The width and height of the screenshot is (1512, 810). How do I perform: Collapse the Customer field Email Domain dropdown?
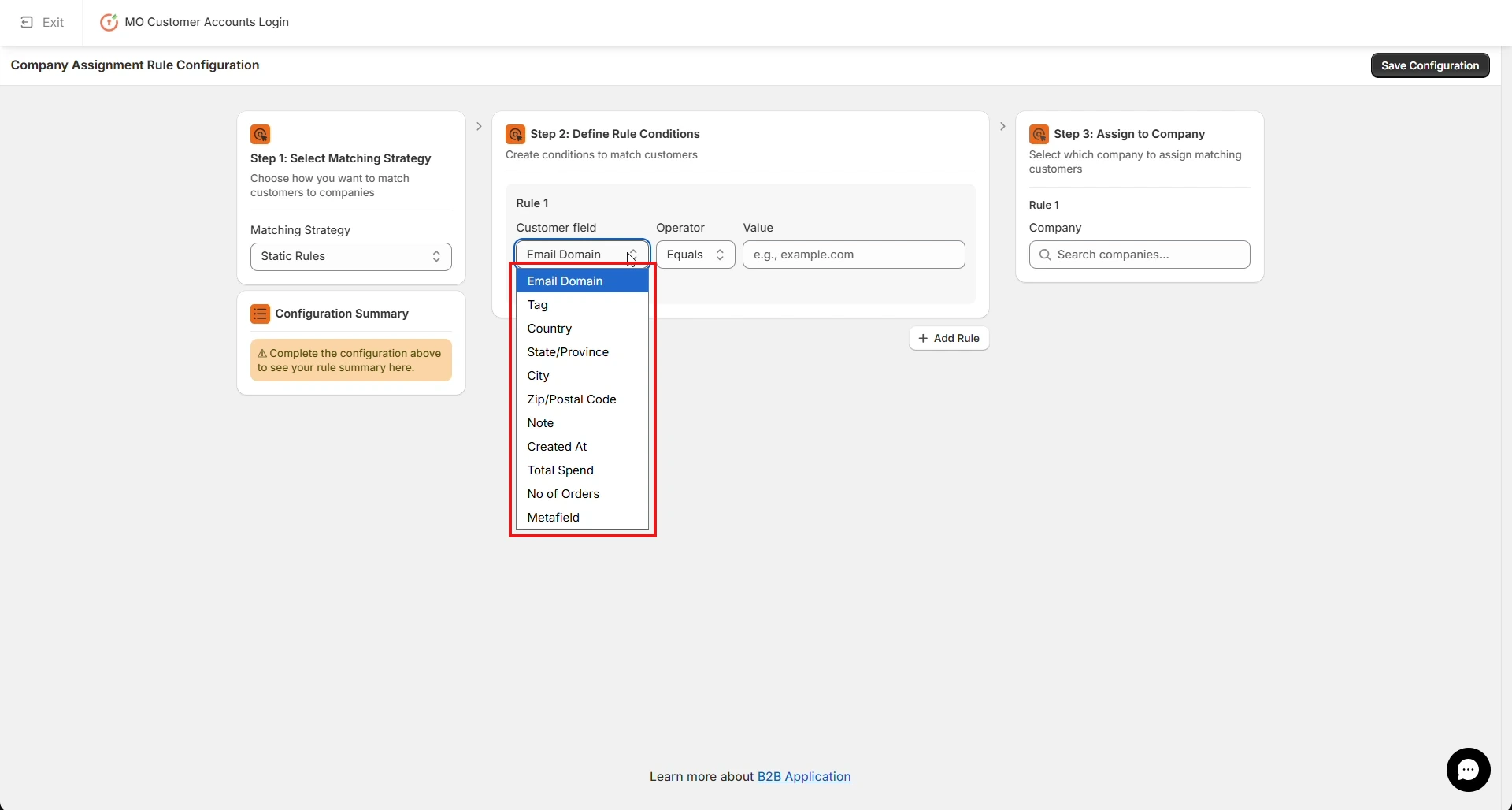pyautogui.click(x=582, y=255)
